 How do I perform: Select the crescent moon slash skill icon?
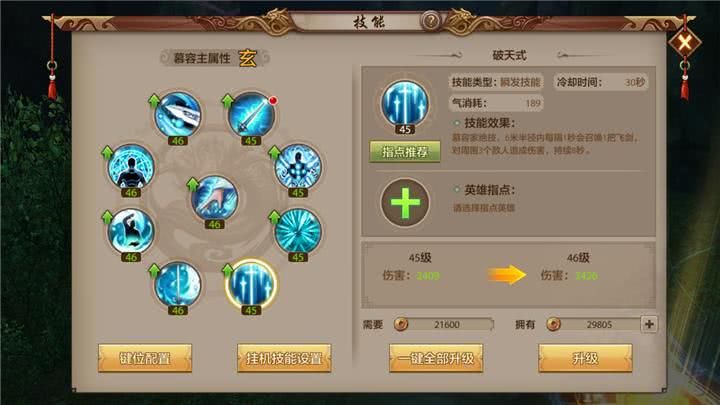point(178,285)
